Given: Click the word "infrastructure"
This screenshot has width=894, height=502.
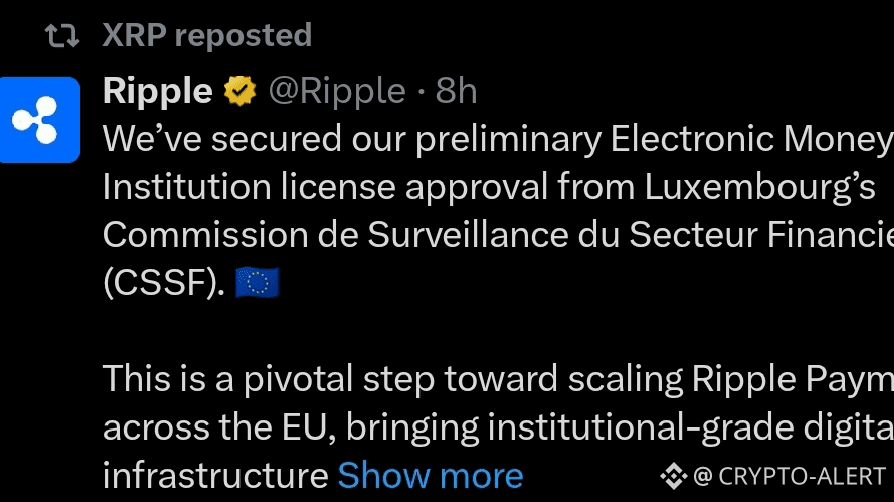Looking at the screenshot, I should point(216,476).
